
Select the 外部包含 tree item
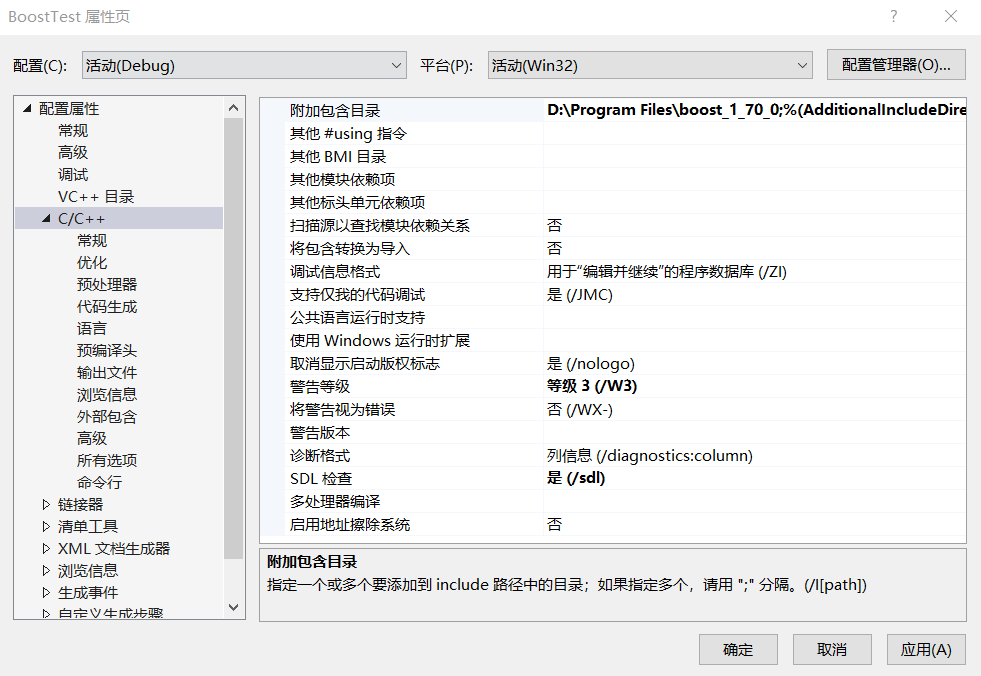(107, 416)
